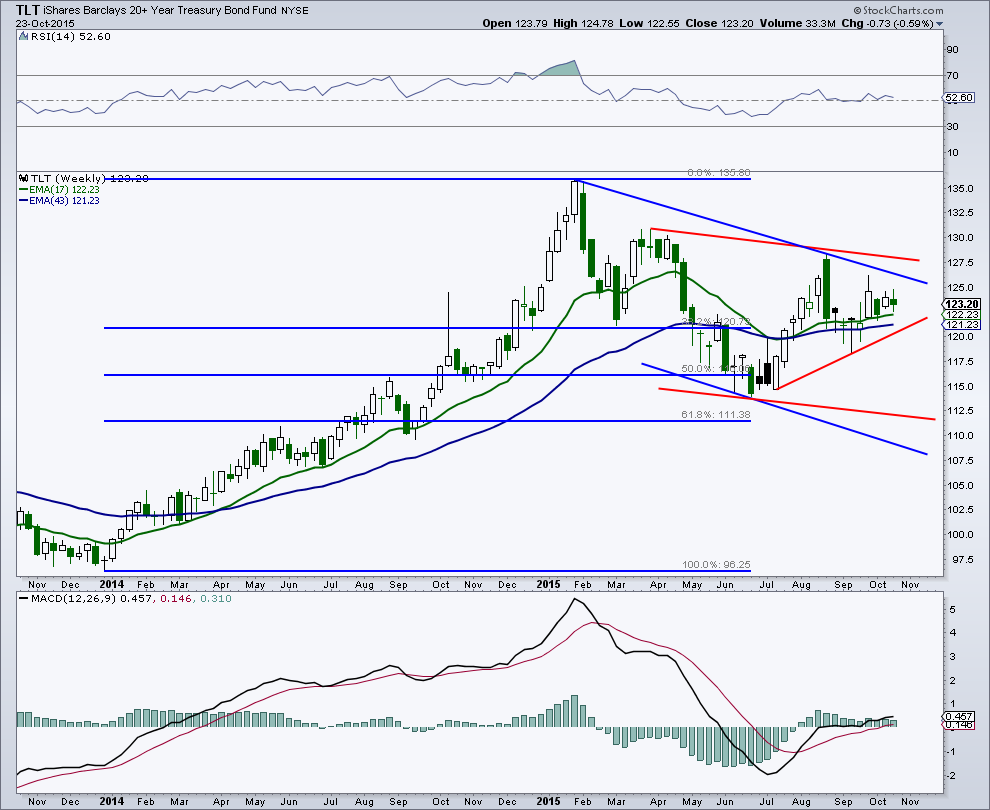The height and width of the screenshot is (810, 990).
Task: Click the Chg -0.73 (-0.59%) value
Action: 888,23
